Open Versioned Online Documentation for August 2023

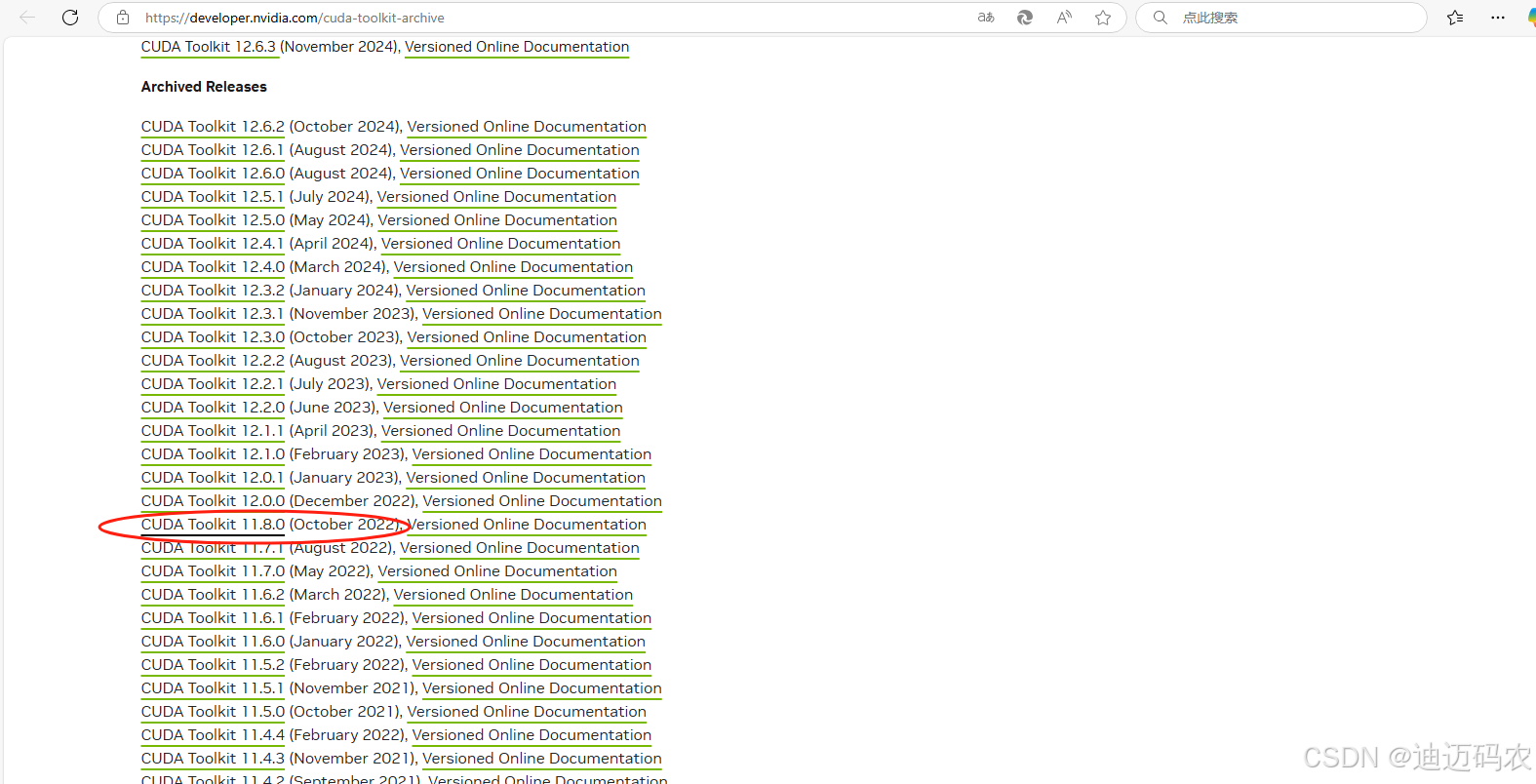[x=520, y=361]
